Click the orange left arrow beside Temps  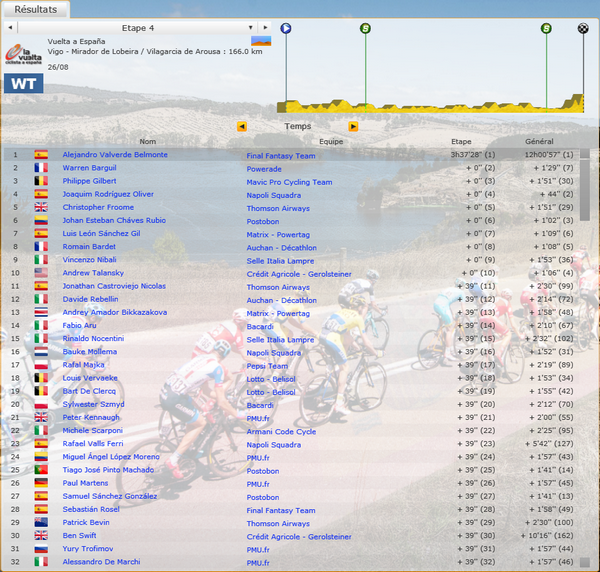pos(242,126)
